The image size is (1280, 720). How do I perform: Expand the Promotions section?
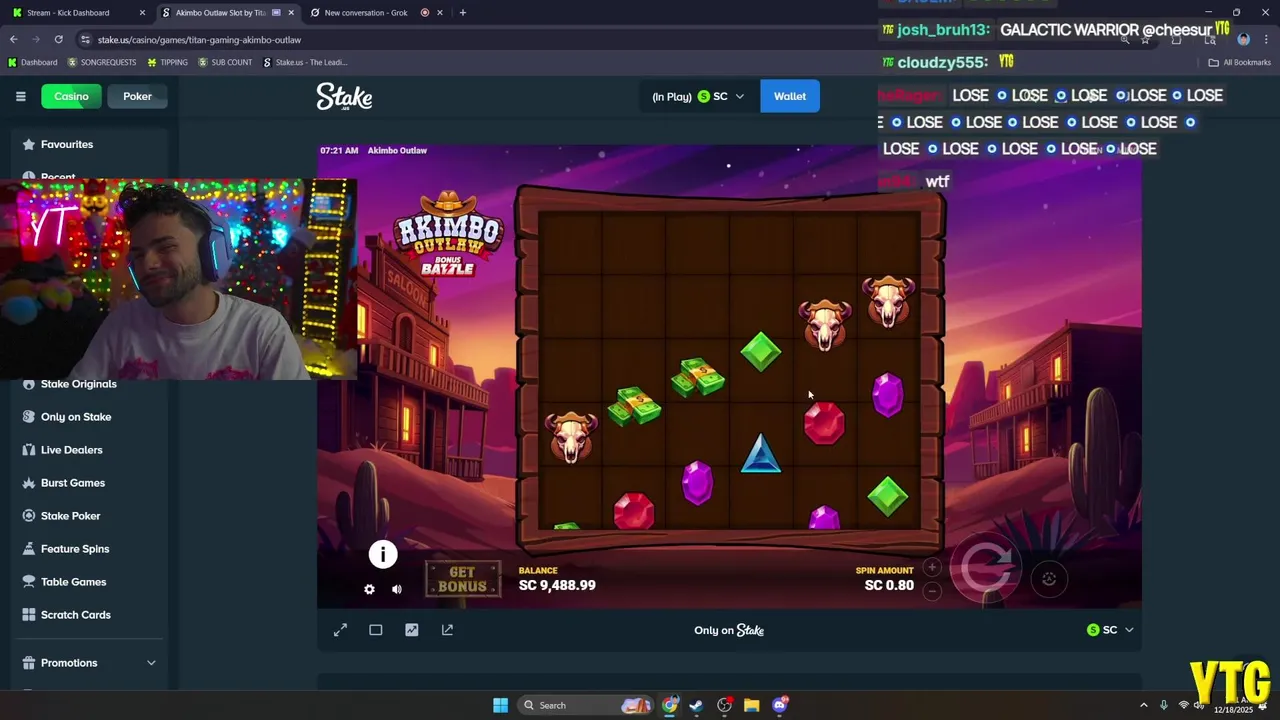point(89,663)
